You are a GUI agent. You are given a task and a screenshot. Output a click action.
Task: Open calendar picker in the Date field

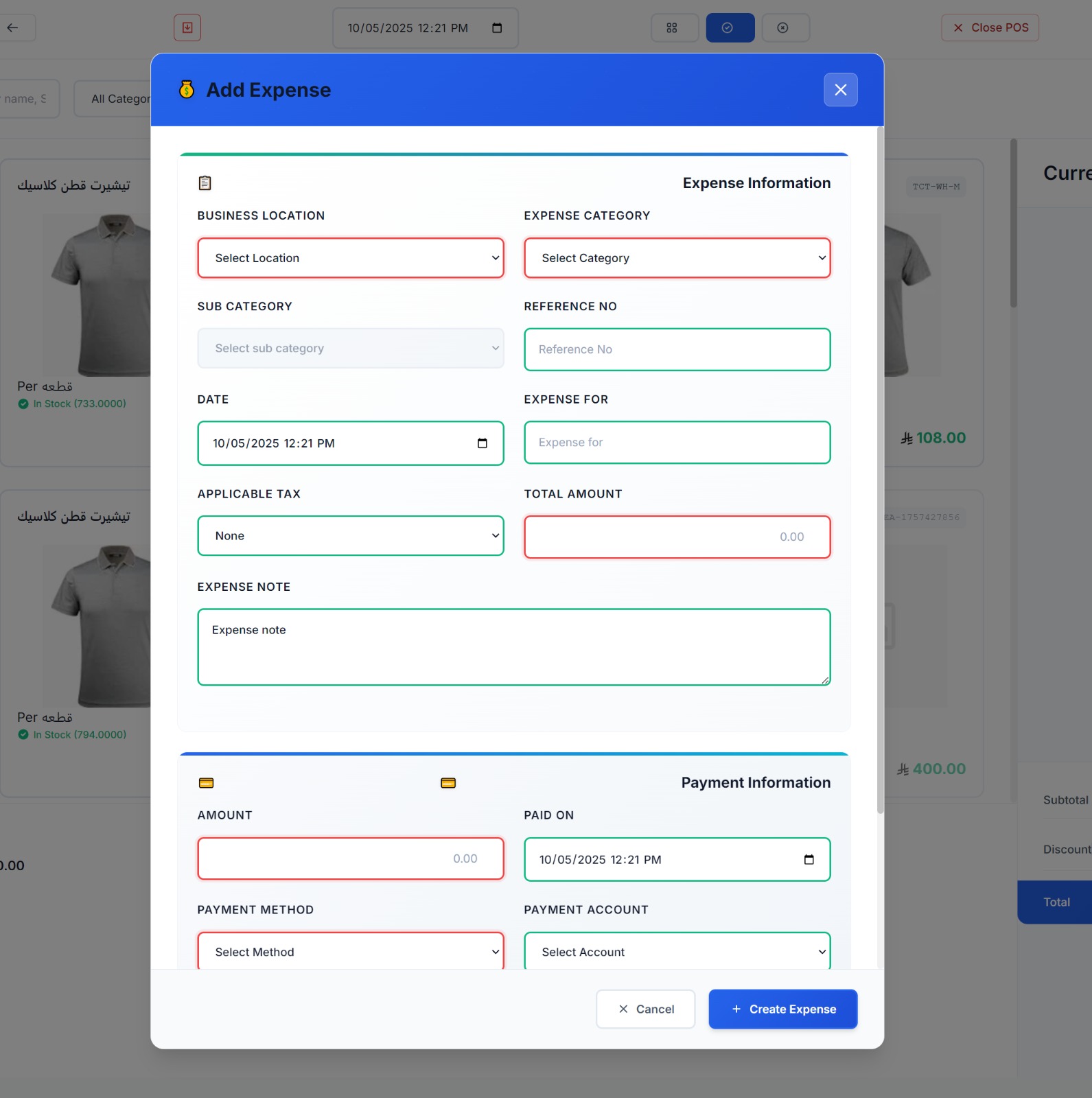point(483,443)
